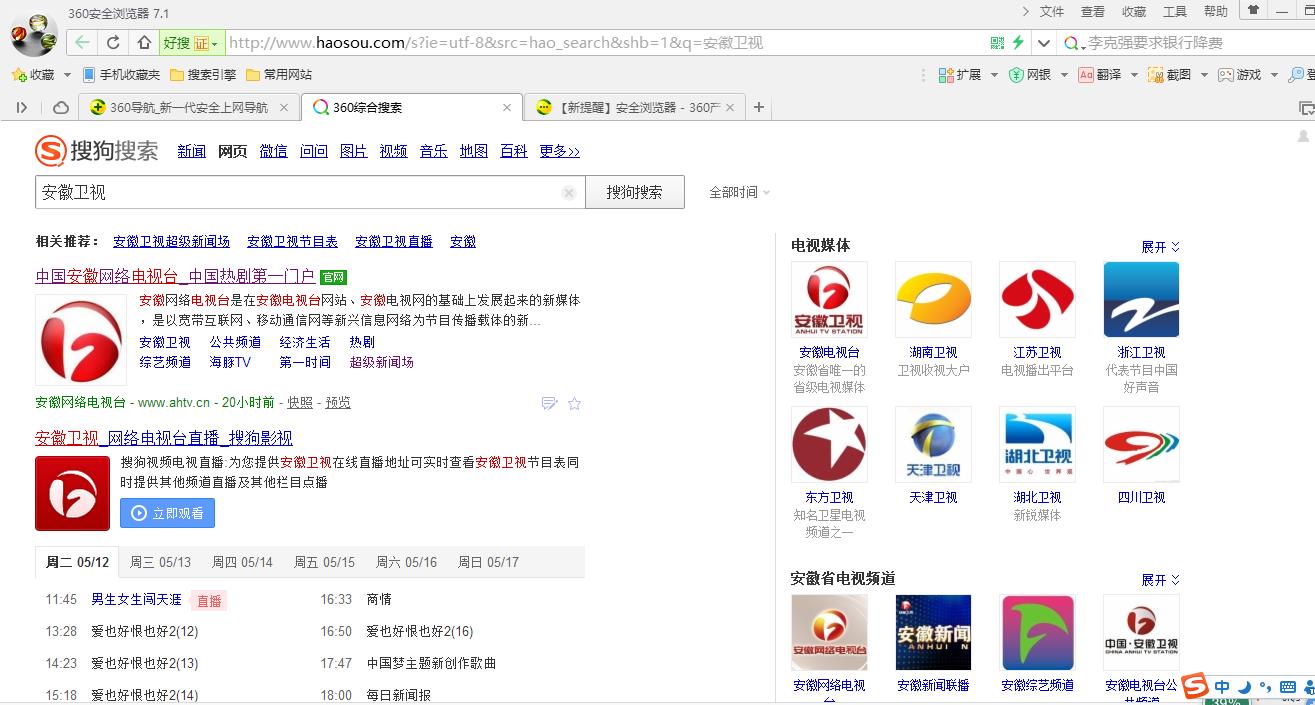The height and width of the screenshot is (705, 1315).
Task: Click the comment icon beside ahtv.cn result
Action: pyautogui.click(x=549, y=403)
